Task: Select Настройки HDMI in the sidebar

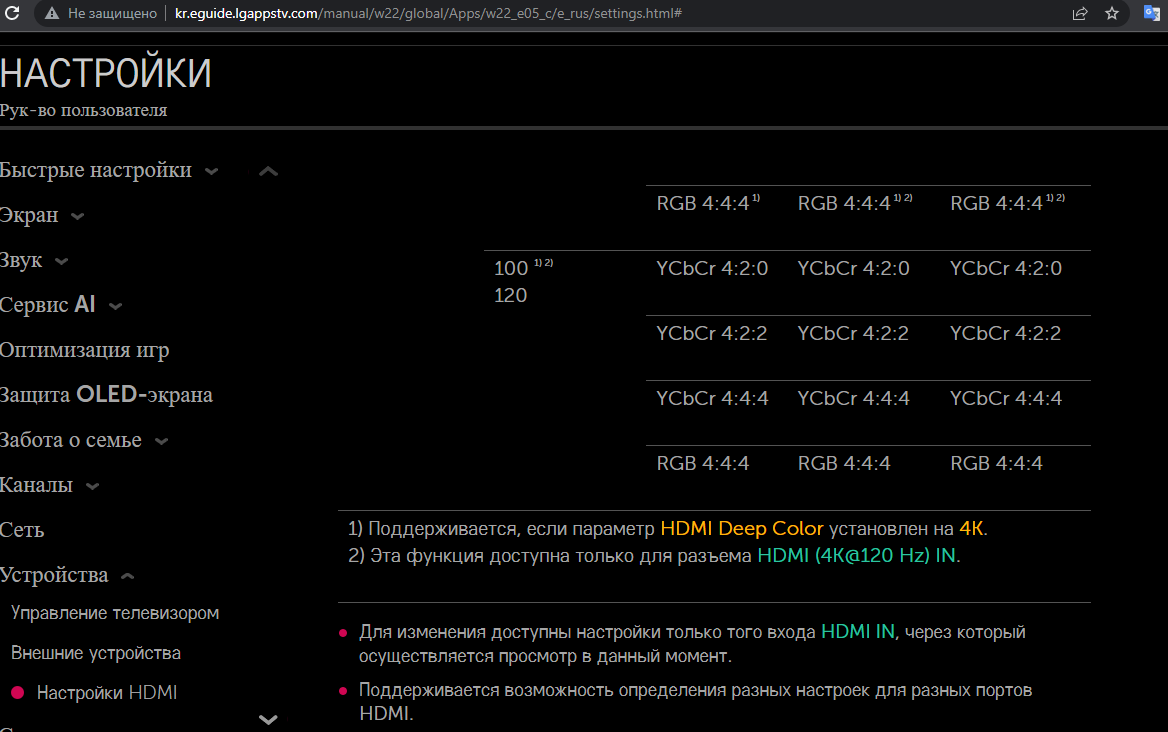Action: (106, 692)
